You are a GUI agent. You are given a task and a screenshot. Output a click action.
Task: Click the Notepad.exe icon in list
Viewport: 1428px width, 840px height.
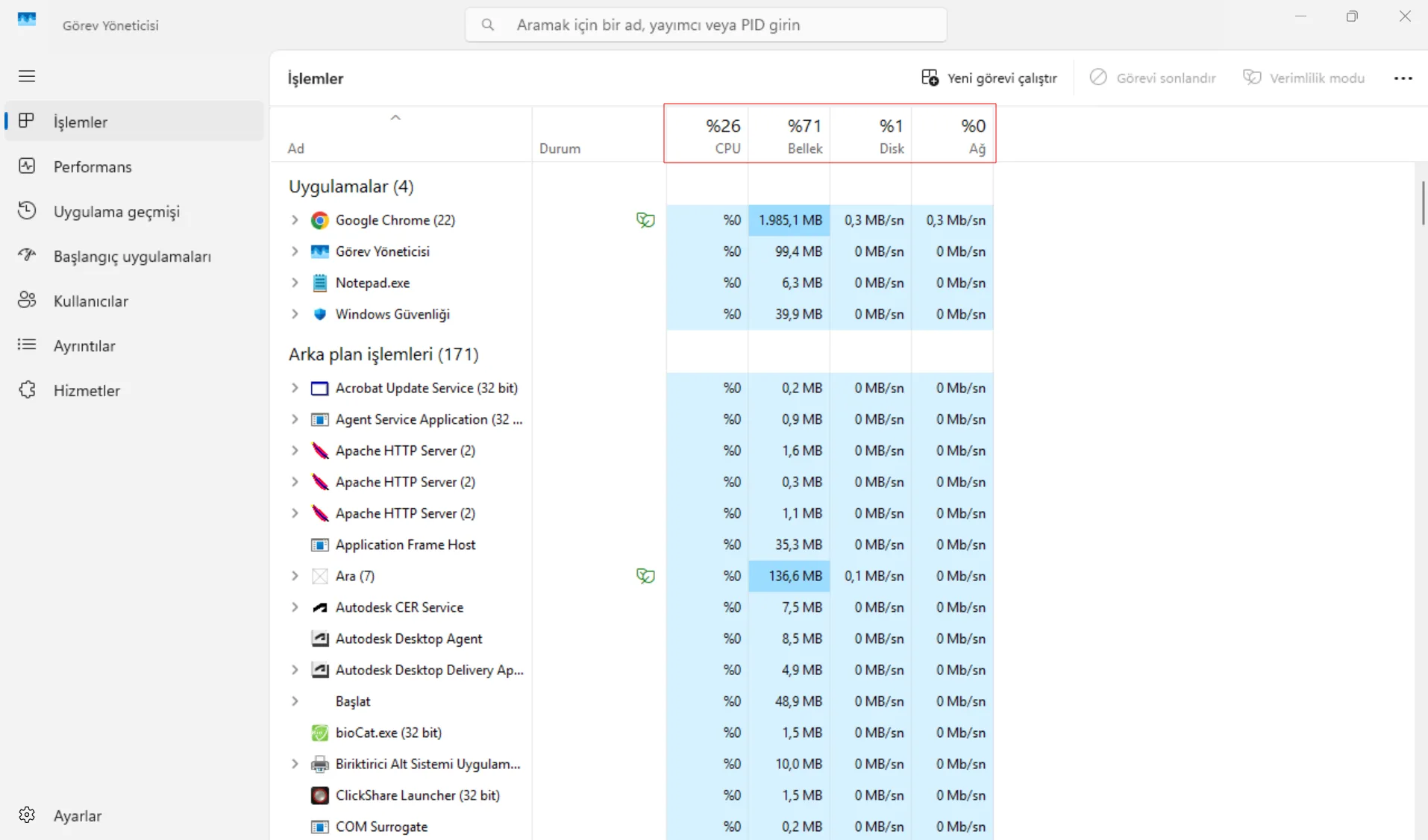point(319,283)
